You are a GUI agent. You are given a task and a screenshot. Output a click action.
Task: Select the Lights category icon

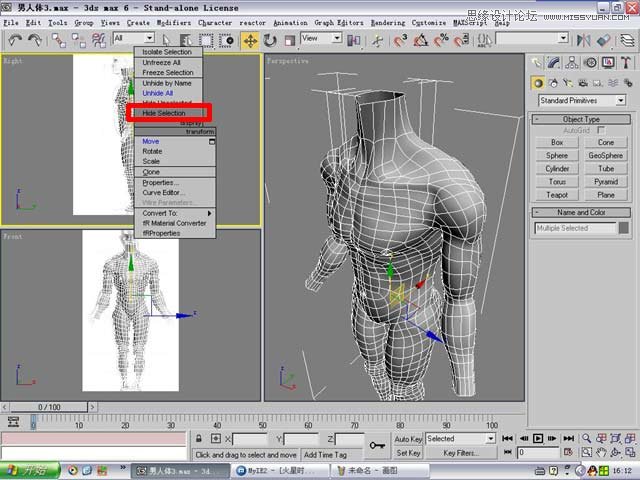click(568, 83)
